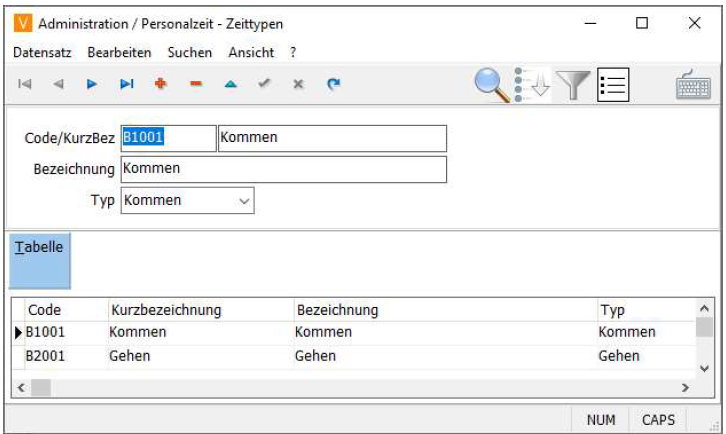Open filter with funnel icon
The height and width of the screenshot is (434, 726).
point(573,85)
